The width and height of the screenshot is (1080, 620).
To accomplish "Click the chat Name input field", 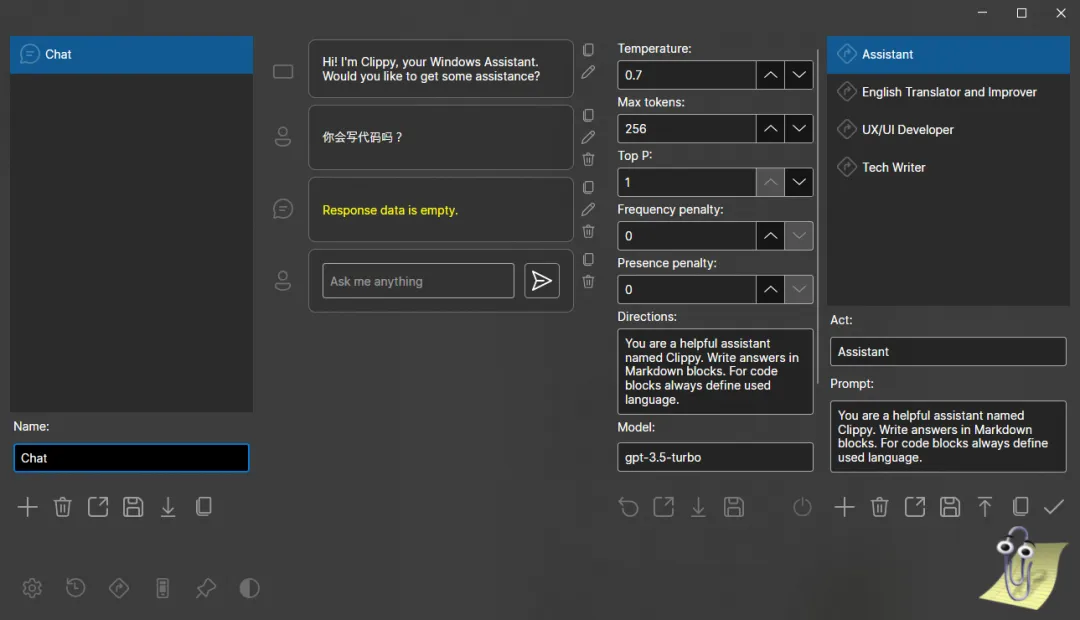I will [132, 458].
